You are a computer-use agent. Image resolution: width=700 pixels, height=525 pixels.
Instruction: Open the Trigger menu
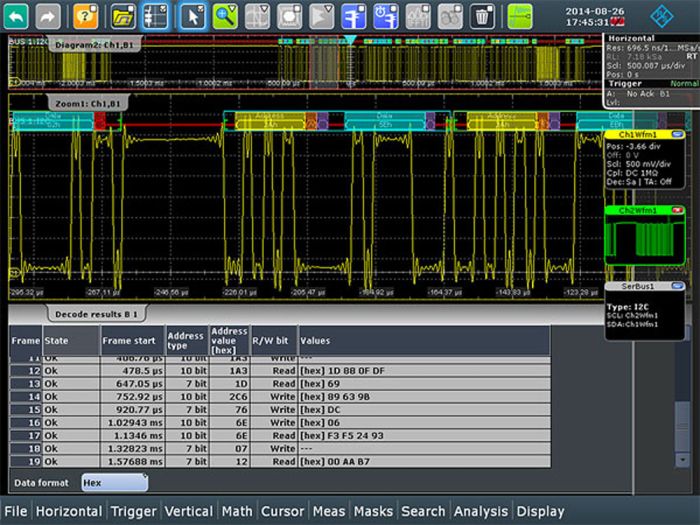click(x=133, y=511)
